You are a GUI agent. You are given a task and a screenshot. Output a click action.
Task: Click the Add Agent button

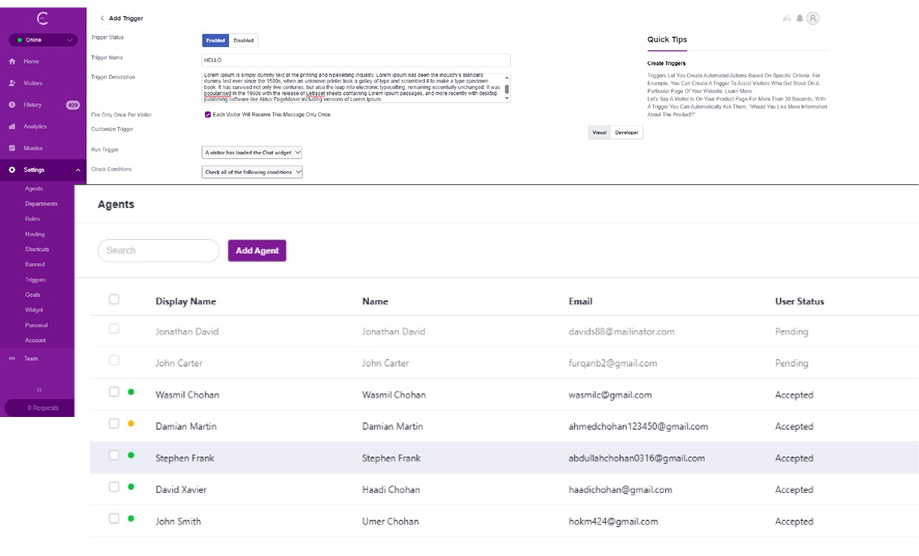(x=257, y=250)
